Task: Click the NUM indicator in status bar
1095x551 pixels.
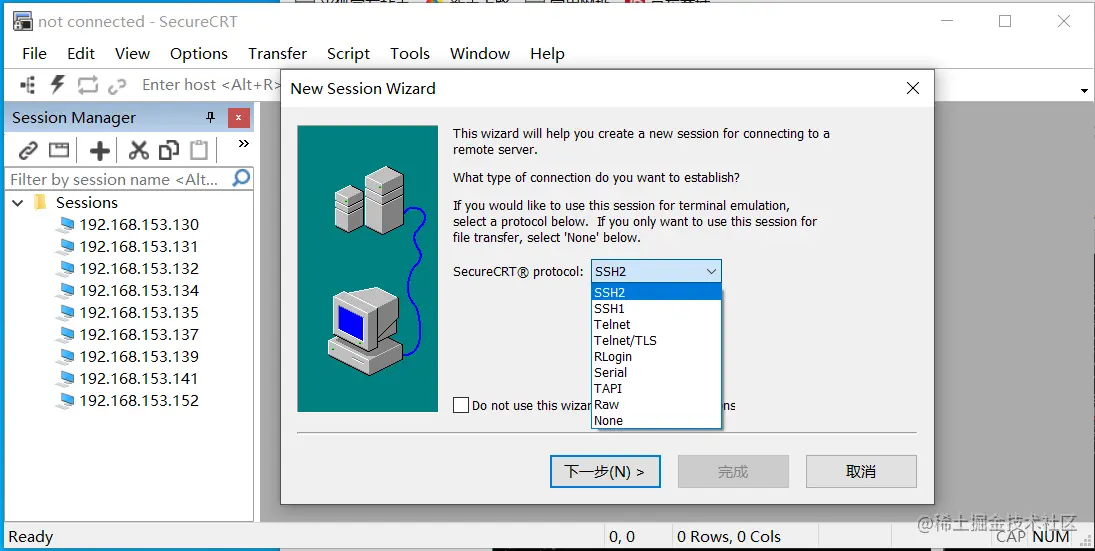Action: [x=1051, y=537]
